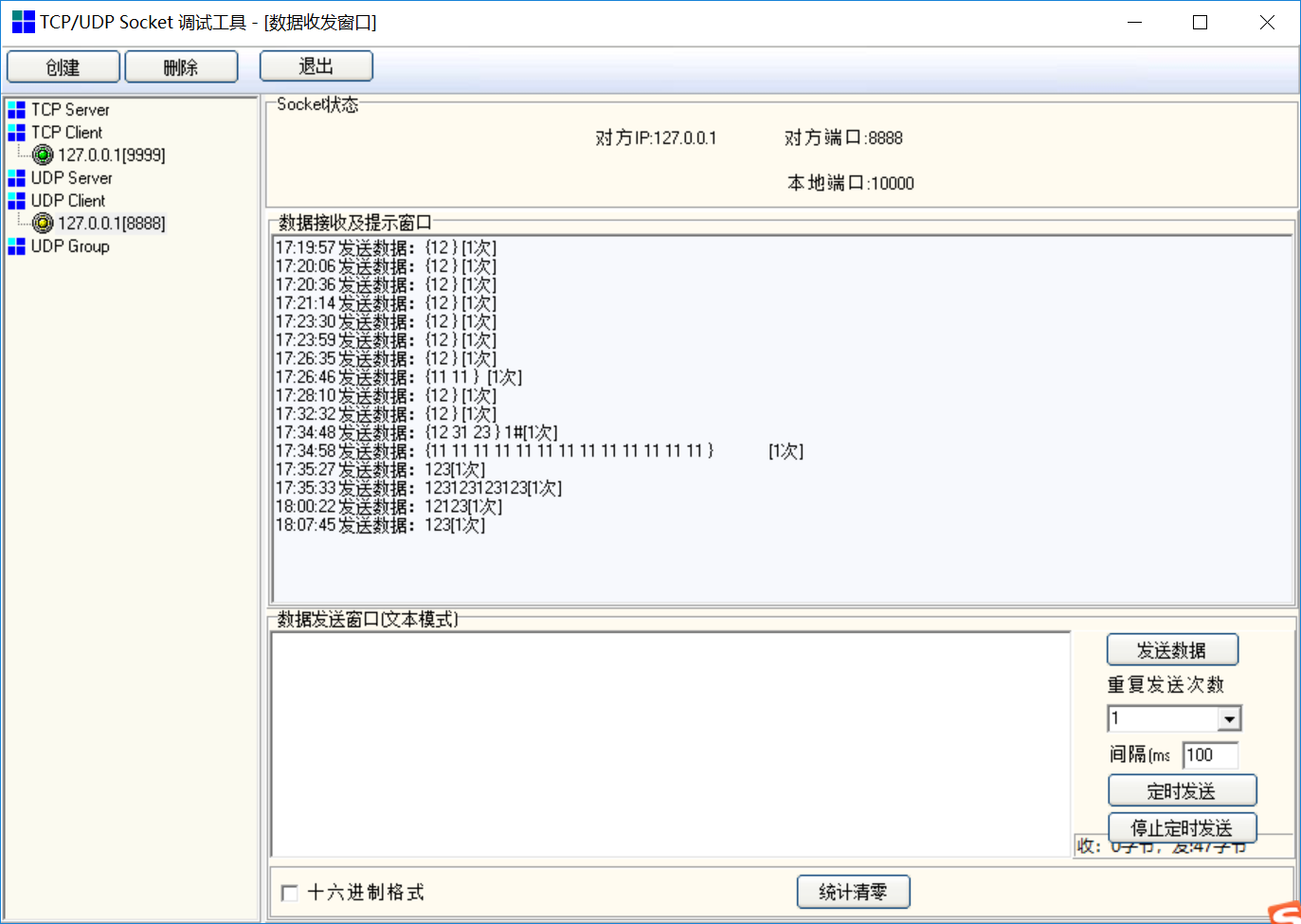Open the 重复发送次数 dropdown
1301x924 pixels.
click(1230, 717)
